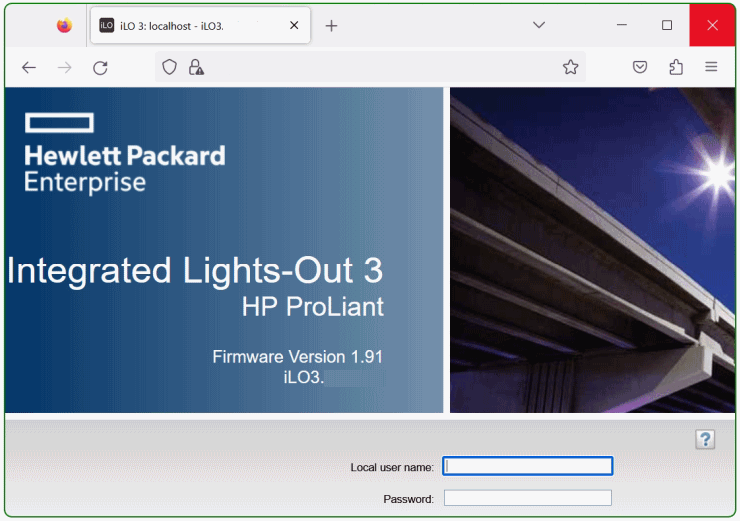Image resolution: width=740 pixels, height=521 pixels.
Task: Click the Firefox logo icon
Action: (x=65, y=25)
